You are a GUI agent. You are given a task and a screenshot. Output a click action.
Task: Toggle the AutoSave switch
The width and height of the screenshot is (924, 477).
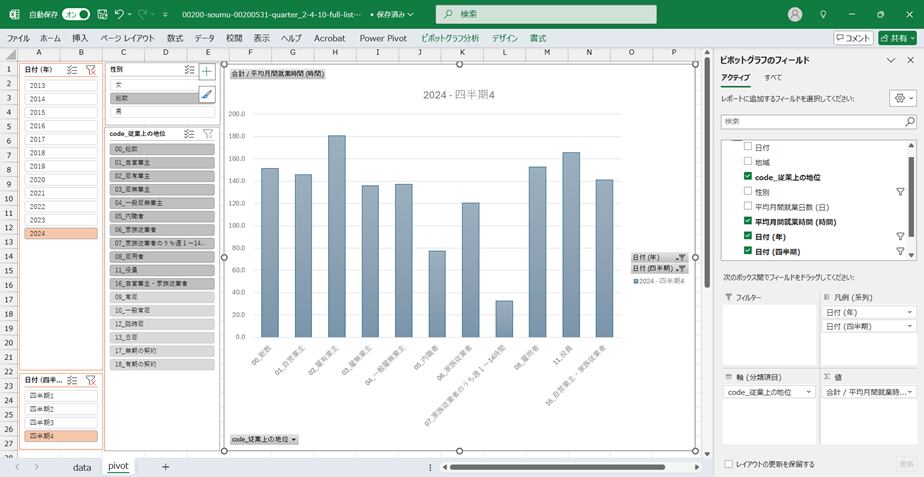point(76,15)
